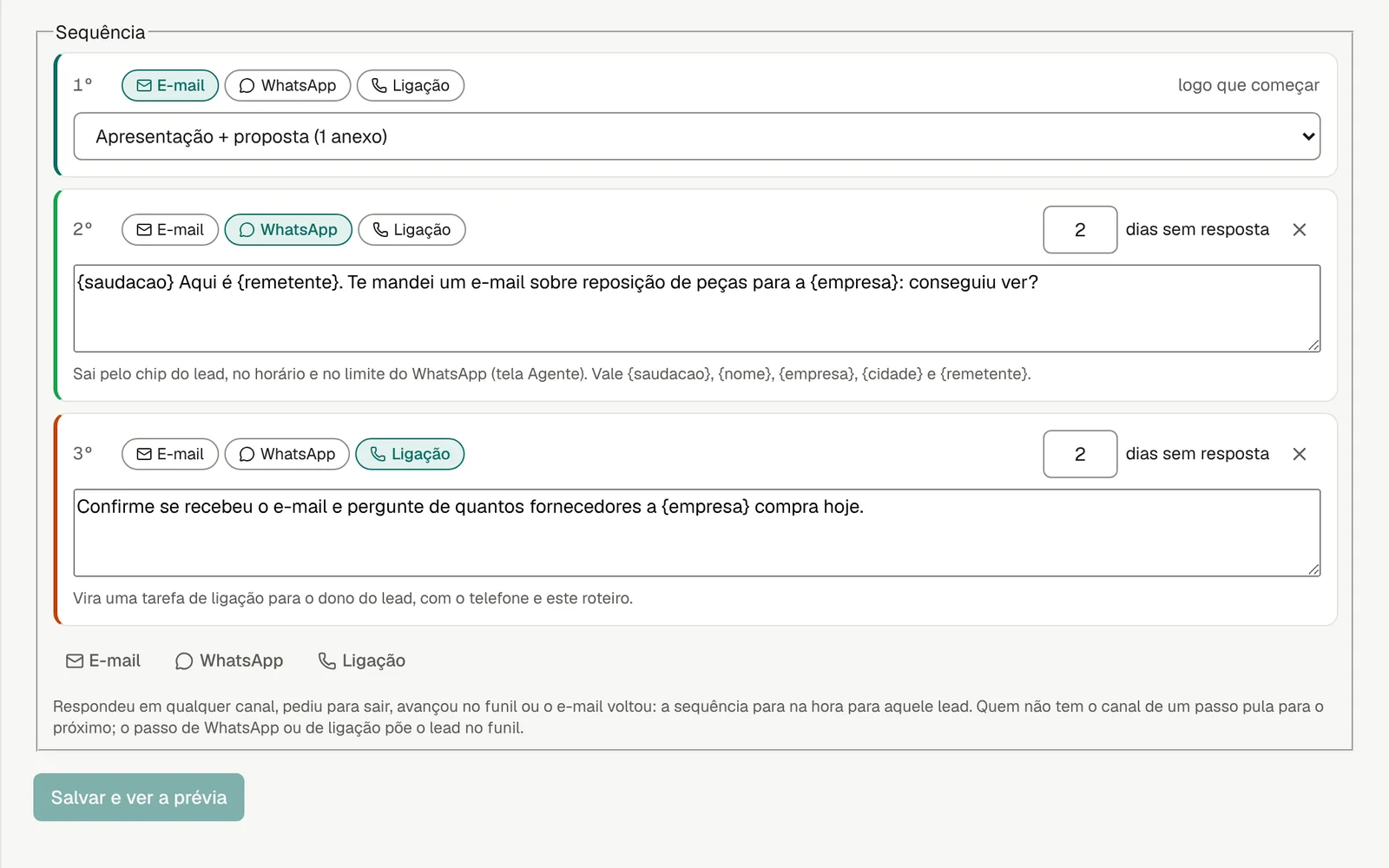Image resolution: width=1389 pixels, height=868 pixels.
Task: Focus the days field of step 3
Action: (1080, 454)
